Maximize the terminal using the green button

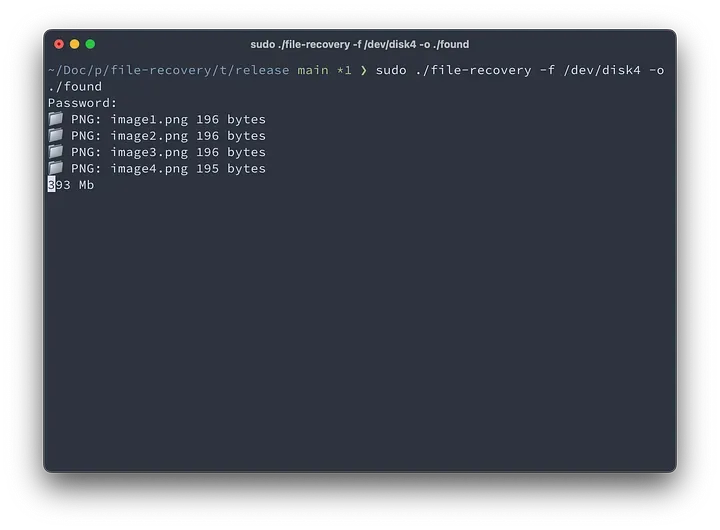[91, 44]
